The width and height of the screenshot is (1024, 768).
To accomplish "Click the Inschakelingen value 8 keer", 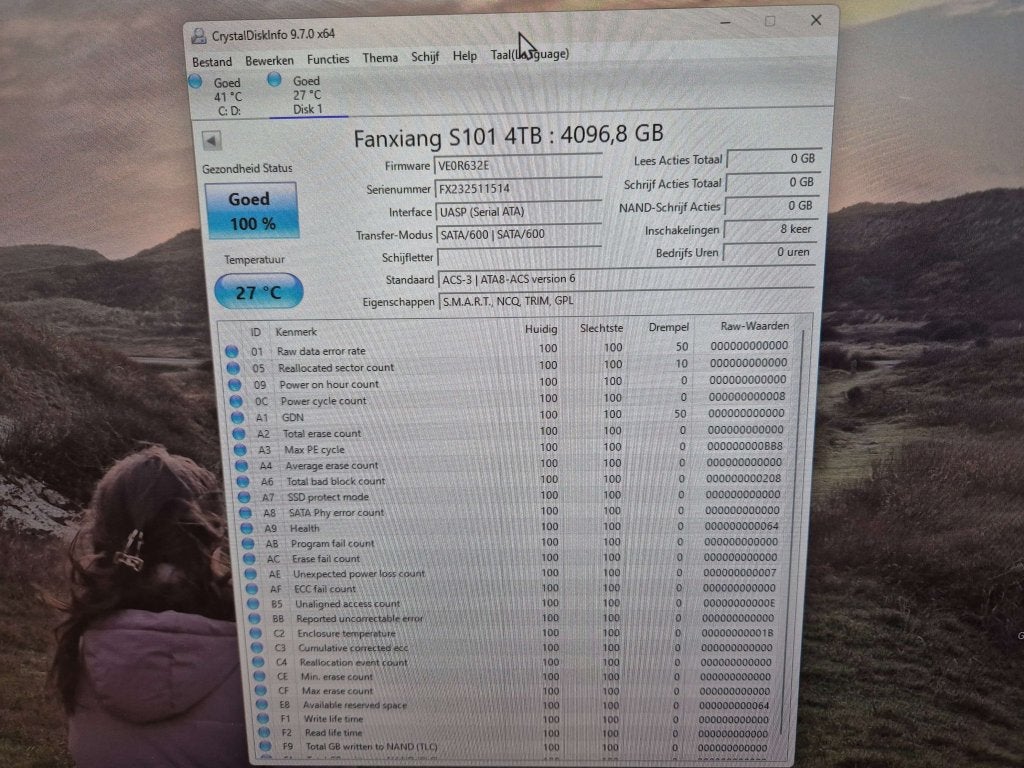I will 772,229.
